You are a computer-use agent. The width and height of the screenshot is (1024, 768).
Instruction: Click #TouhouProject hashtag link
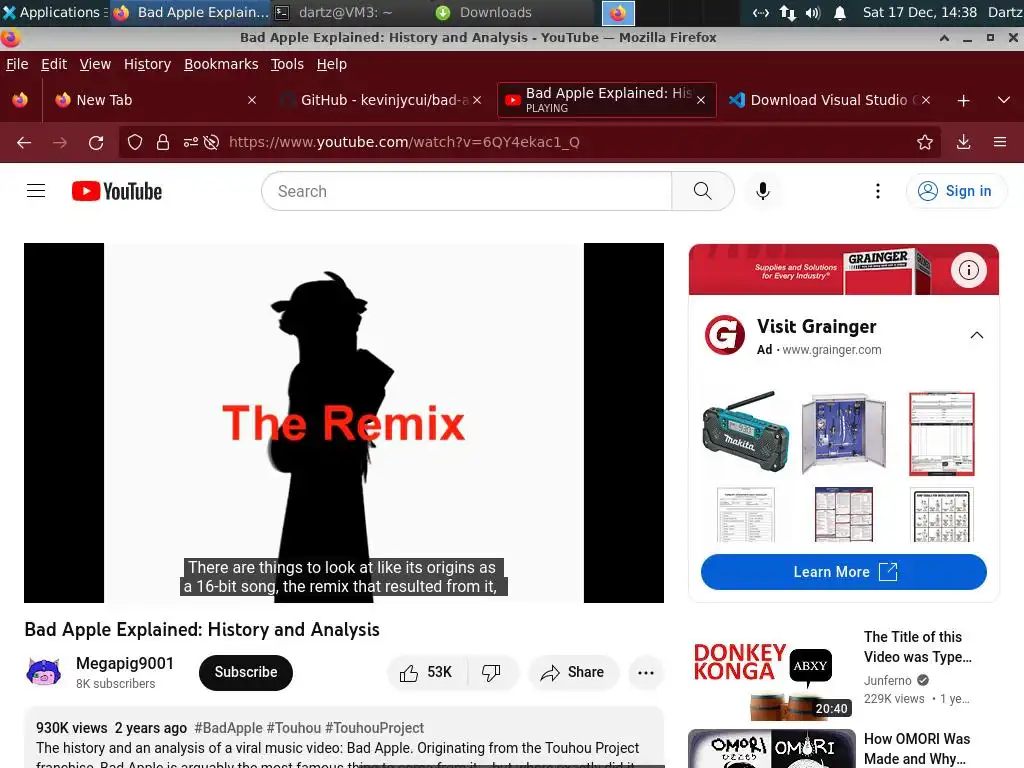pos(374,728)
